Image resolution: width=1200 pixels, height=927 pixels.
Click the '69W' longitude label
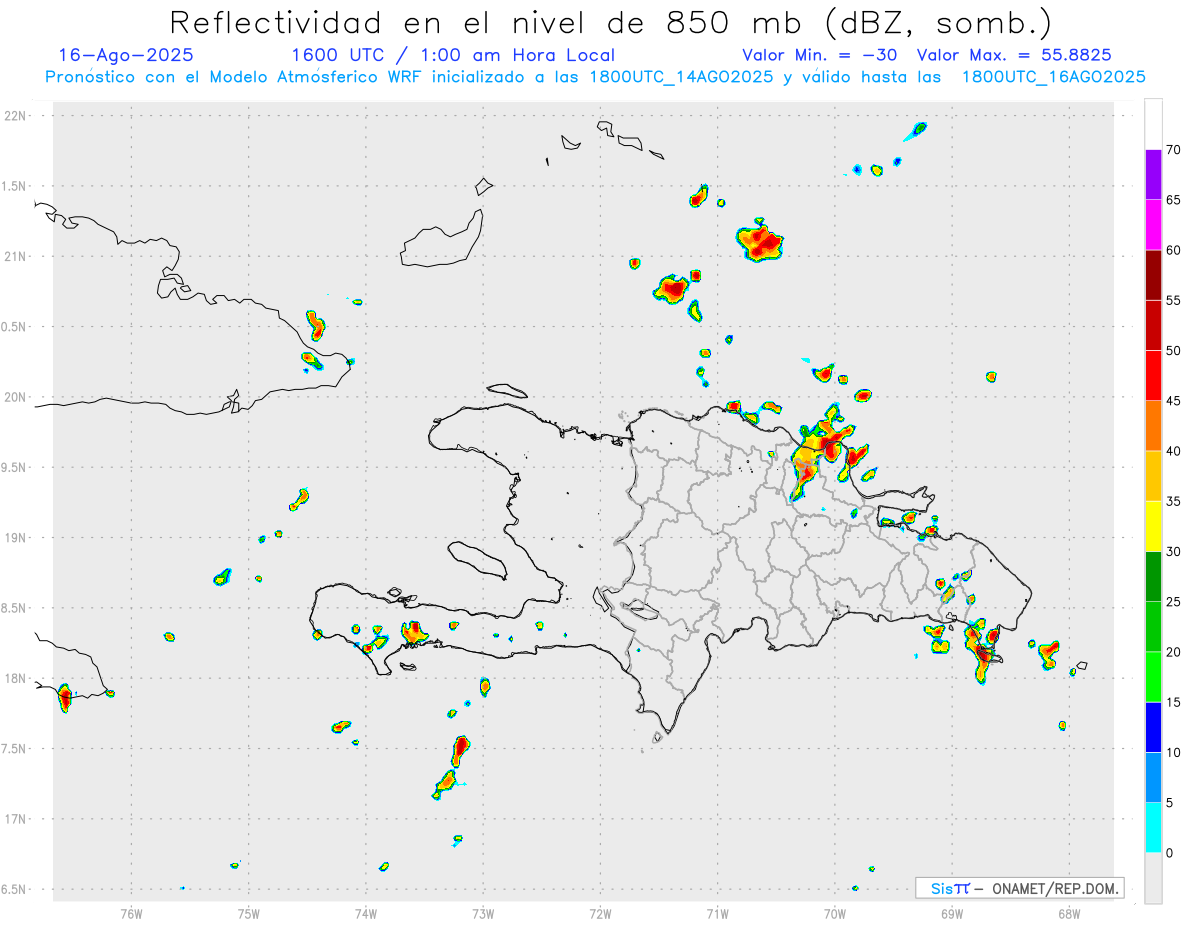click(951, 912)
